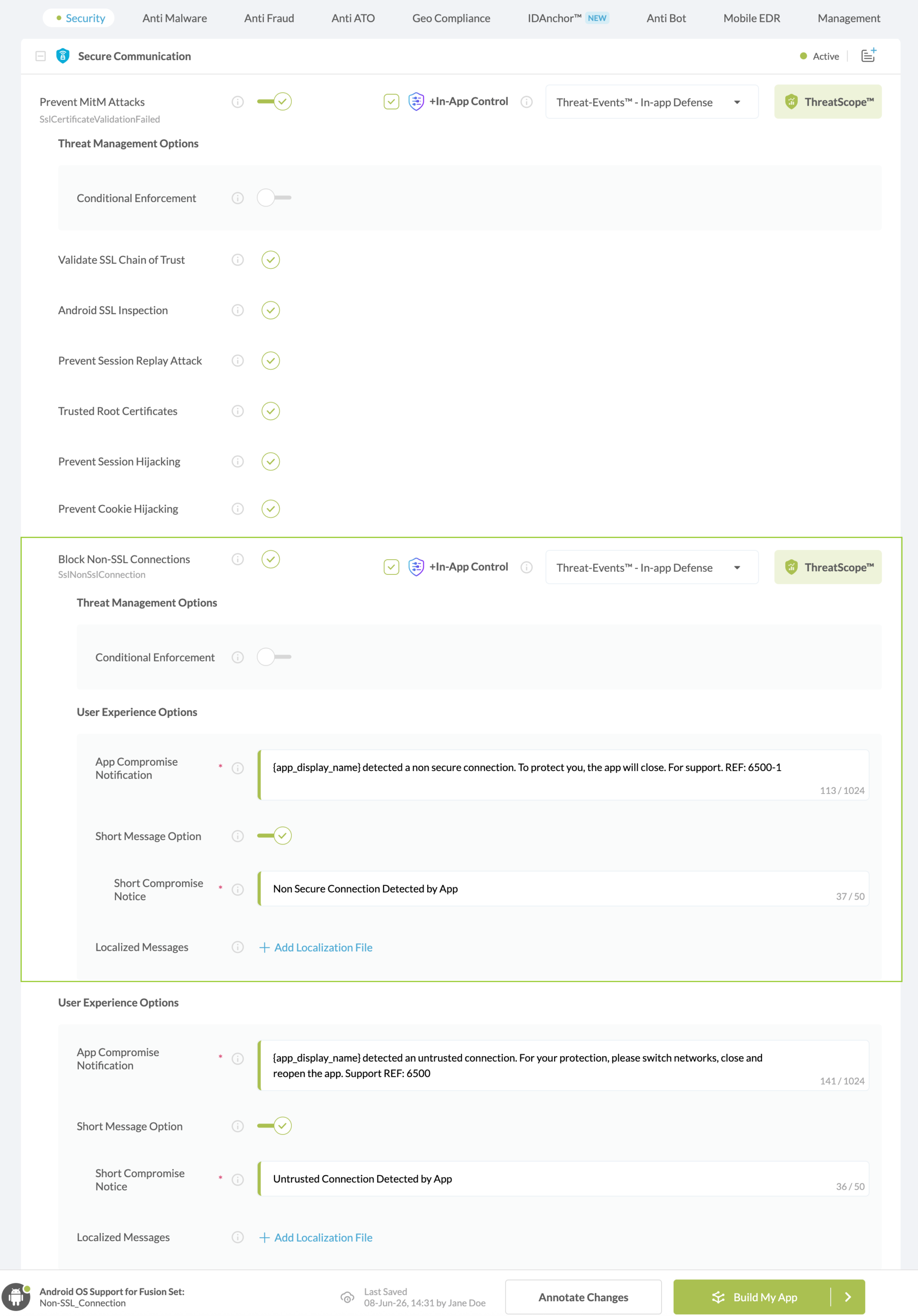The width and height of the screenshot is (918, 1316).
Task: Show info for Prevent Session Replay Attack
Action: 238,361
